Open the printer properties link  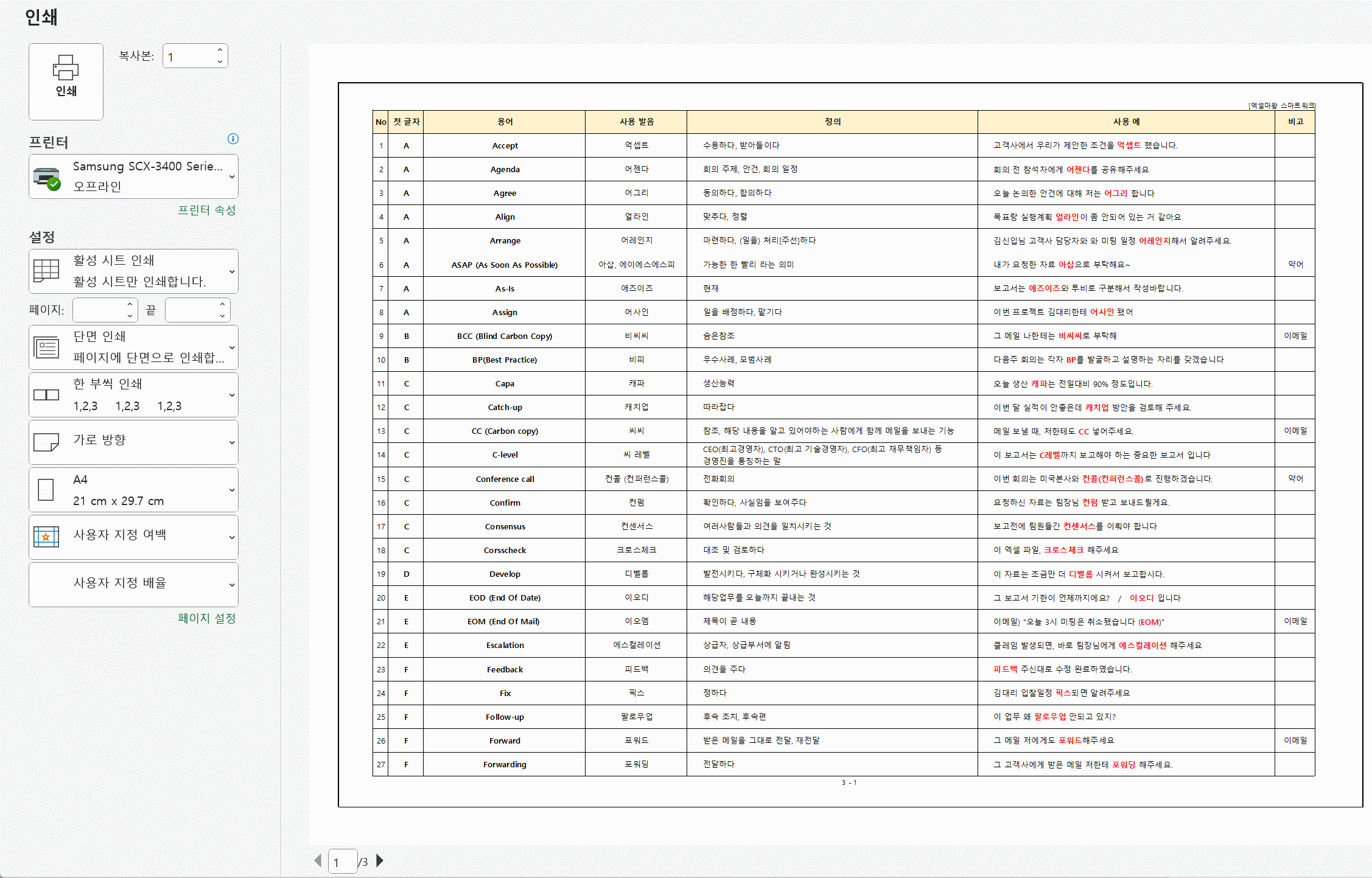(206, 210)
